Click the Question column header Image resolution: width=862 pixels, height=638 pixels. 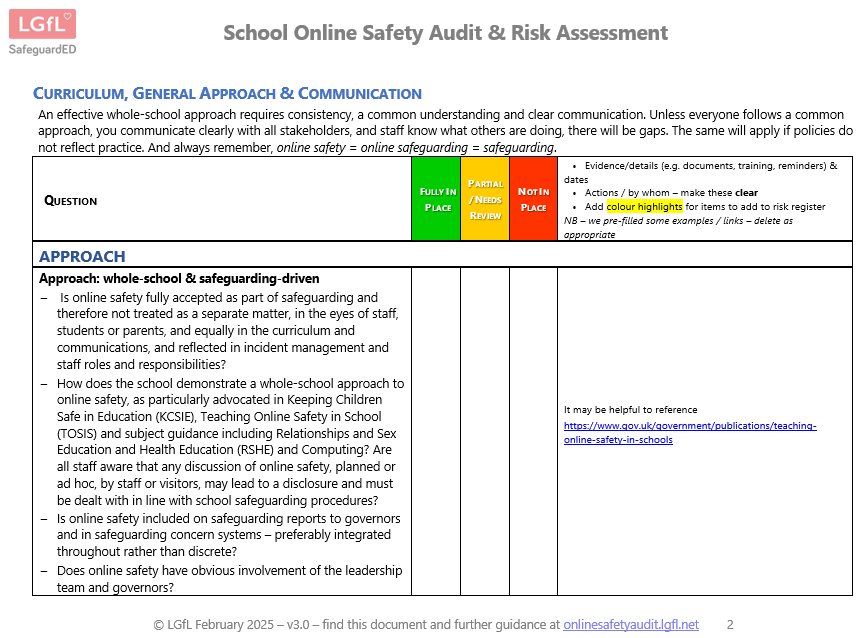[71, 201]
